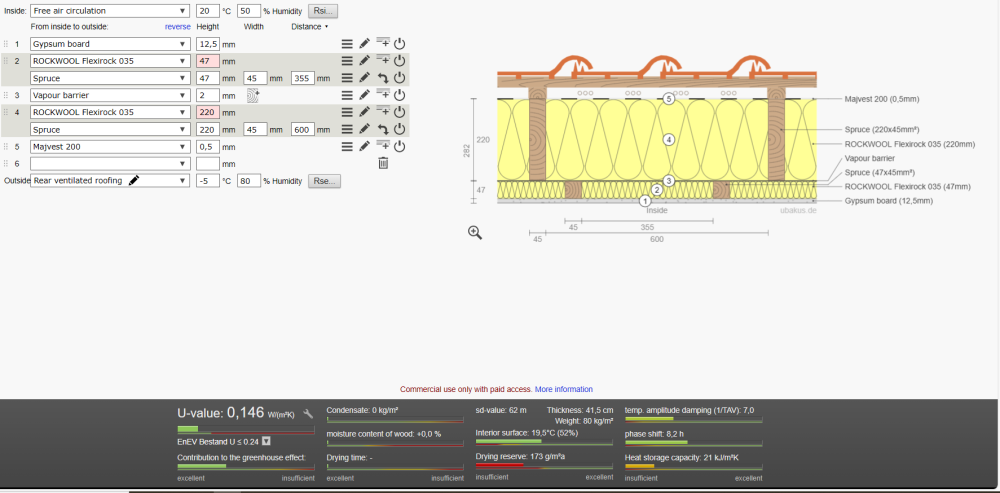Swap materials in the 220 mm Spruce row
This screenshot has height=493, width=1000.
tap(383, 129)
